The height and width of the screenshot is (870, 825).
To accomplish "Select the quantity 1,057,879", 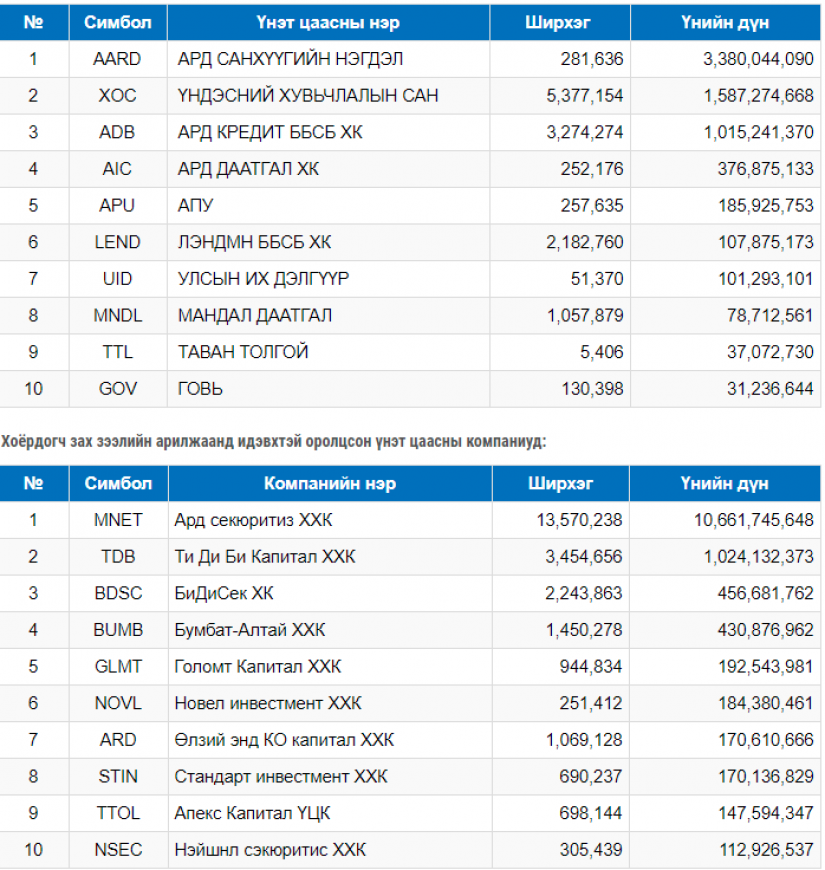I will (585, 315).
